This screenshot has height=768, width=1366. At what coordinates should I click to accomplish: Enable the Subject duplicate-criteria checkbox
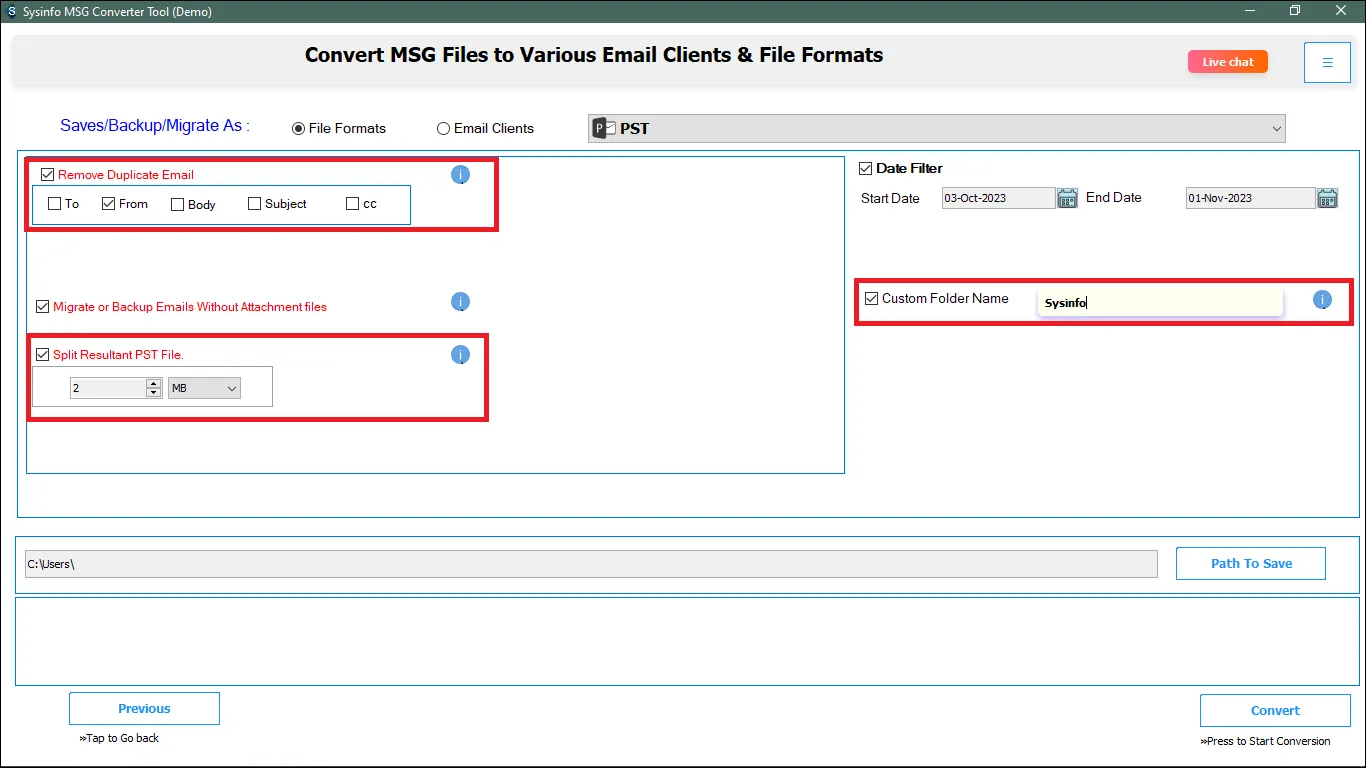(255, 204)
